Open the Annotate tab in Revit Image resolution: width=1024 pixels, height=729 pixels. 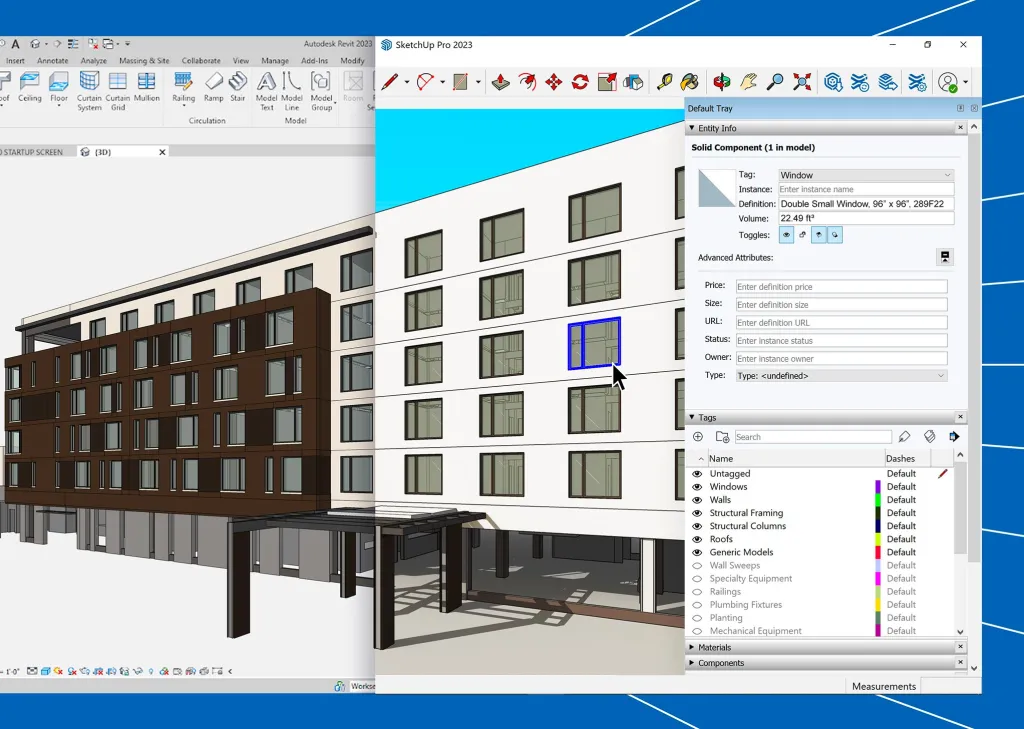pos(52,61)
